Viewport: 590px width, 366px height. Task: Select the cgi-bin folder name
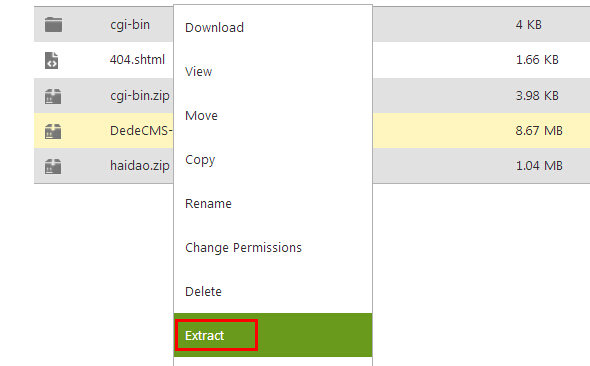pyautogui.click(x=130, y=25)
